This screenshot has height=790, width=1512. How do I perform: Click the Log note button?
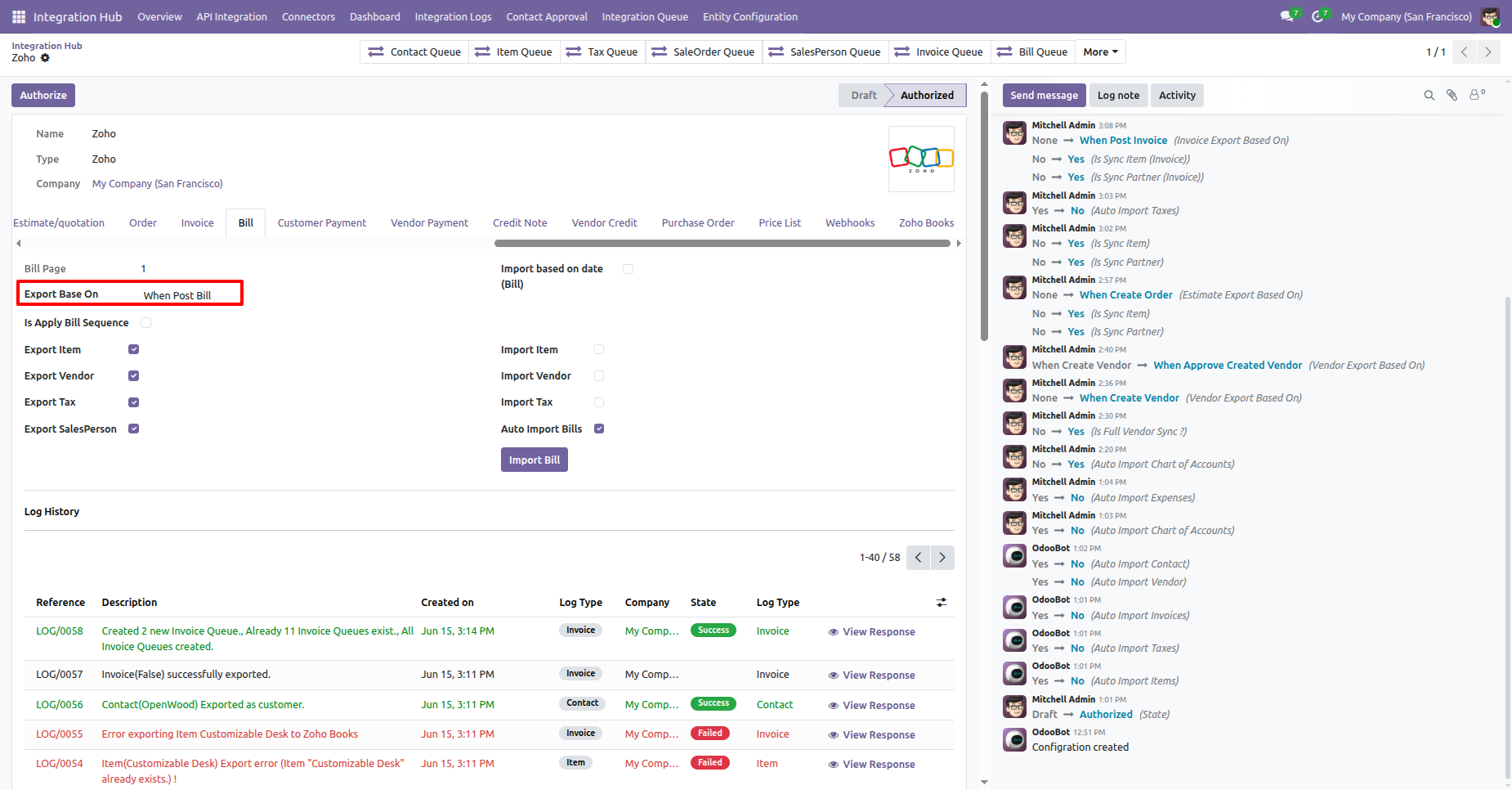coord(1118,96)
